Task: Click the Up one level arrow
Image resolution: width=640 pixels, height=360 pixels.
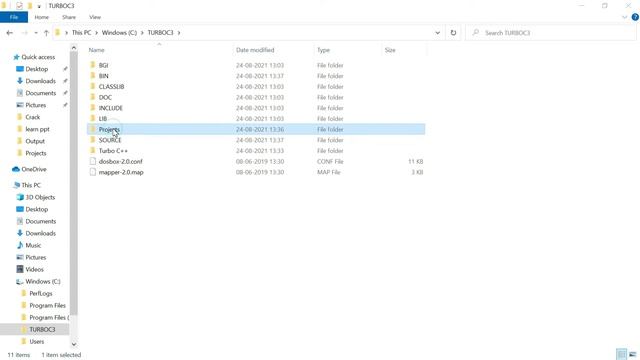Action: pyautogui.click(x=46, y=33)
